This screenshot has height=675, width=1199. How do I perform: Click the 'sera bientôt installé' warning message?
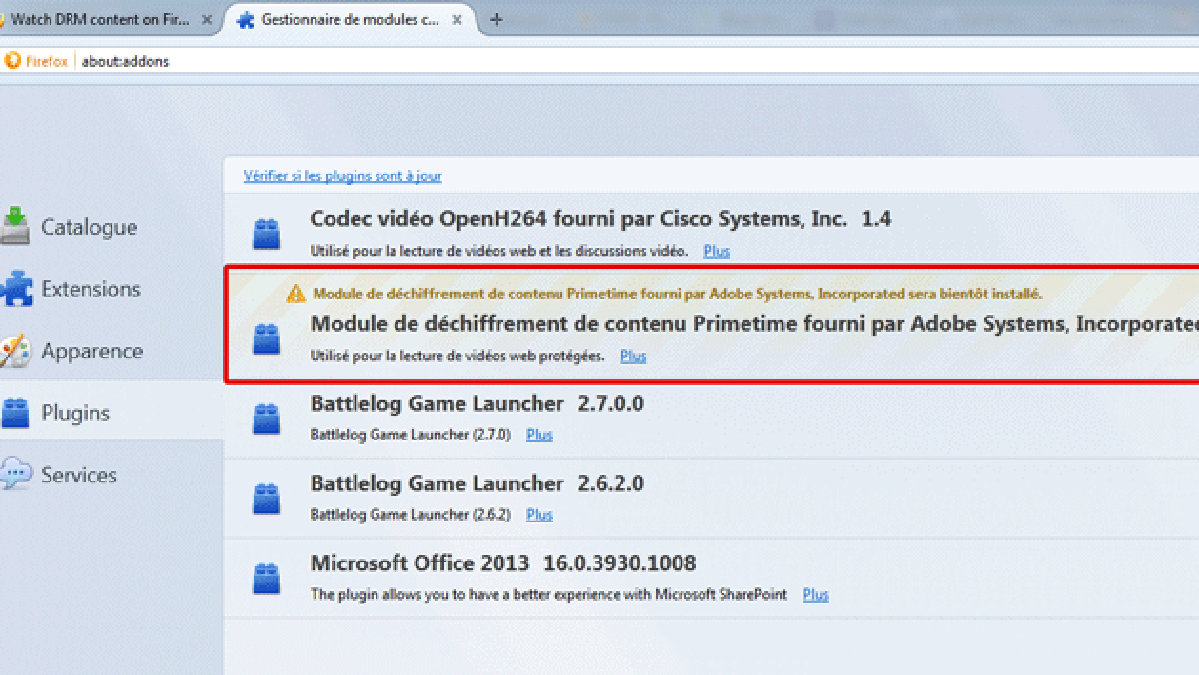tap(677, 294)
